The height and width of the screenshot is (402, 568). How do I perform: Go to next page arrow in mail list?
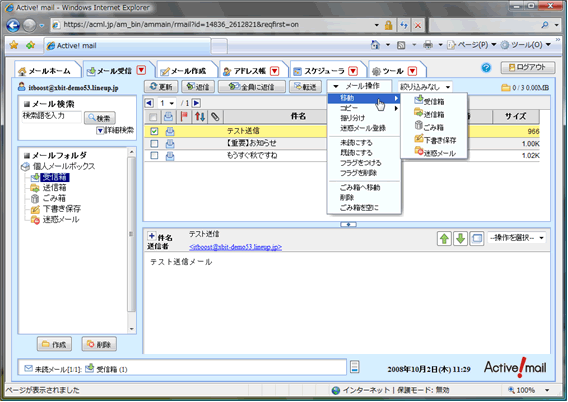[196, 103]
